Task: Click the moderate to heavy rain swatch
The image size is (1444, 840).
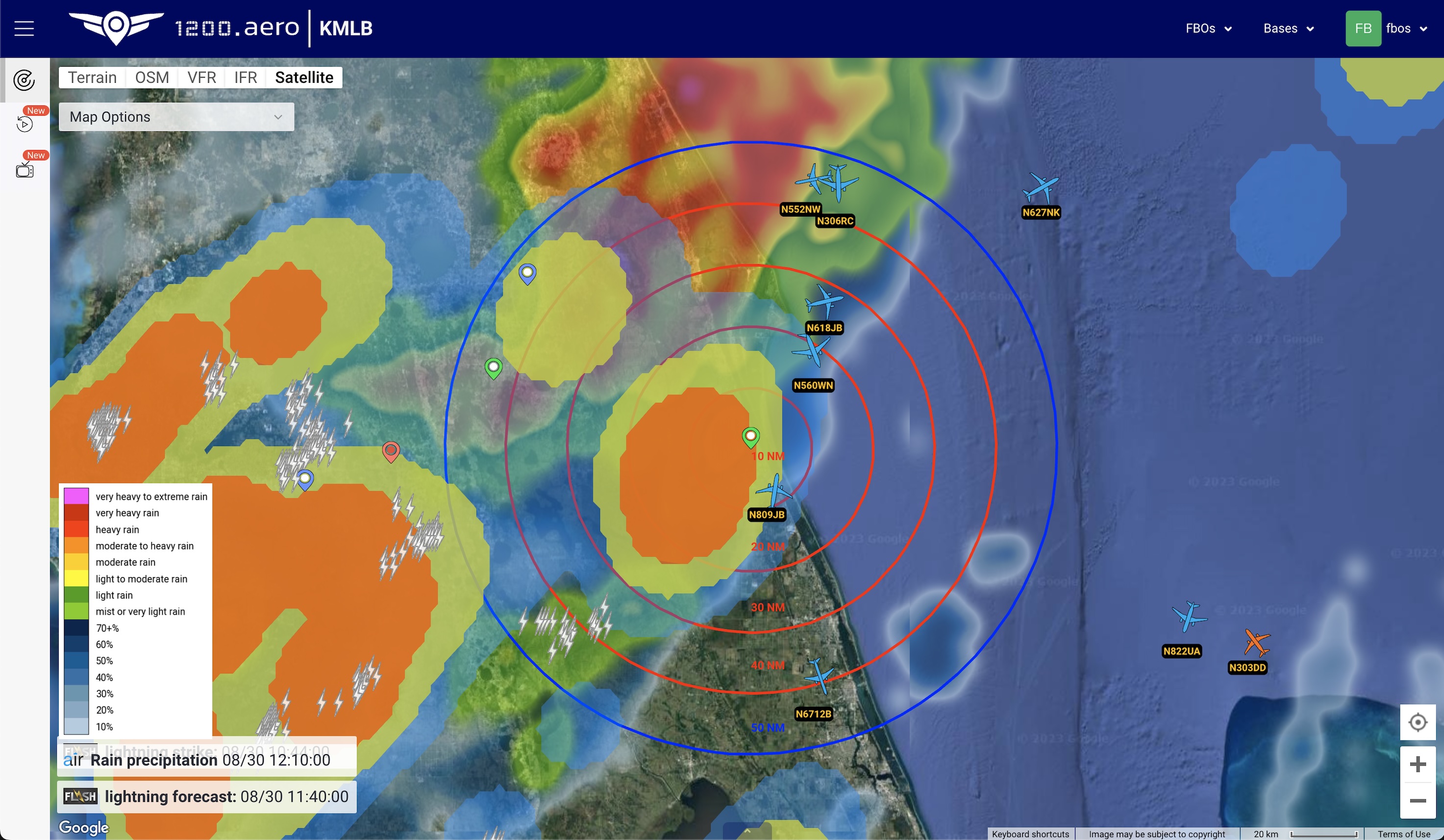Action: click(76, 545)
